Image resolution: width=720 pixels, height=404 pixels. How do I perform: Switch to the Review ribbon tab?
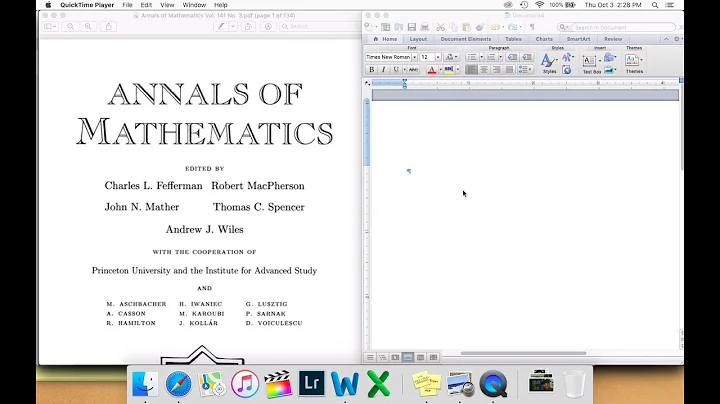tap(613, 39)
